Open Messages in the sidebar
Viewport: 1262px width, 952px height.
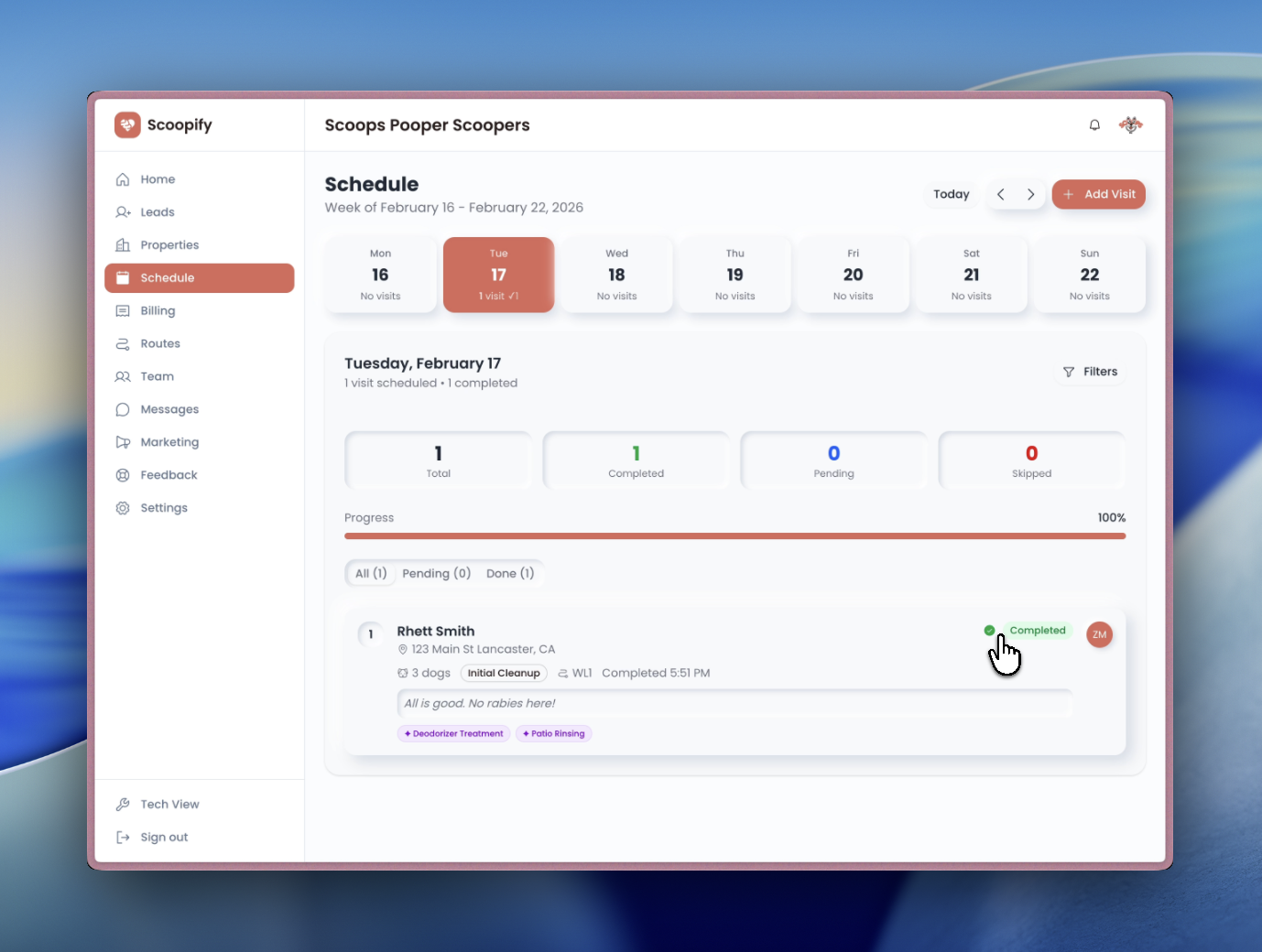pos(169,409)
